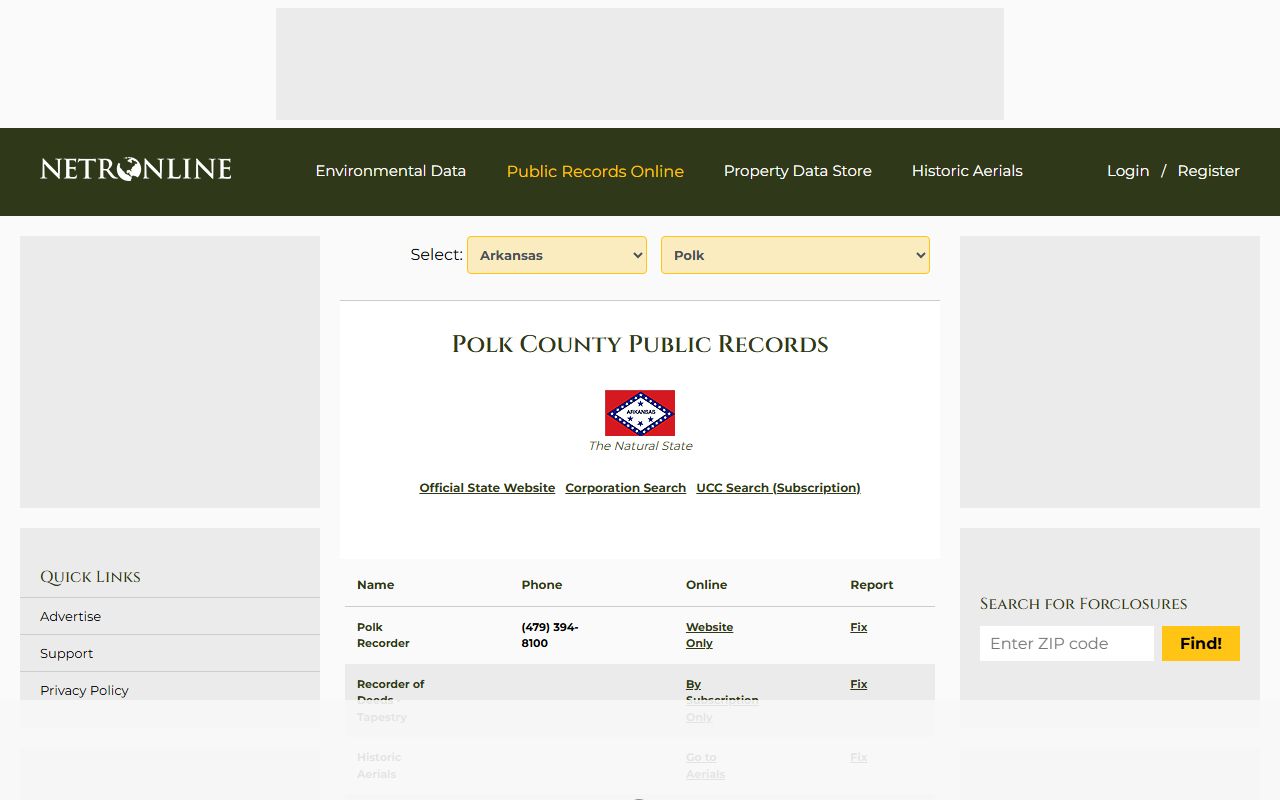Click the Arkansas state flag image
The height and width of the screenshot is (800, 1280).
pyautogui.click(x=640, y=413)
